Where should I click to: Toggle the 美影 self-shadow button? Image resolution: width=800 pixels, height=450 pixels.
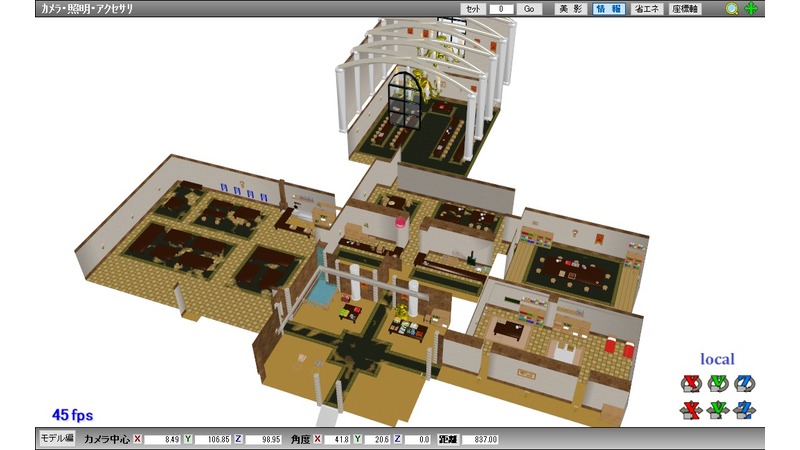coord(570,9)
